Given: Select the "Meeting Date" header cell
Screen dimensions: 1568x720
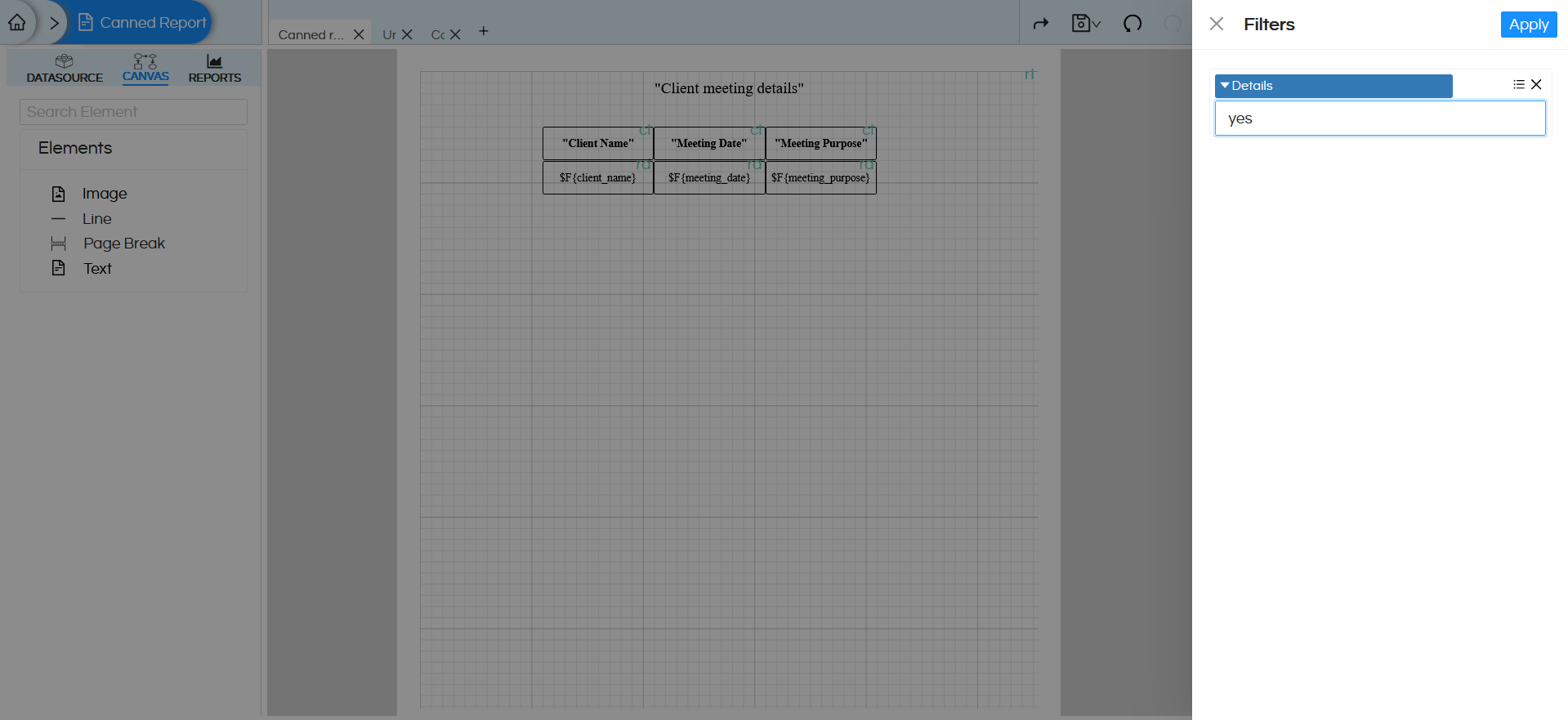Looking at the screenshot, I should pos(709,143).
